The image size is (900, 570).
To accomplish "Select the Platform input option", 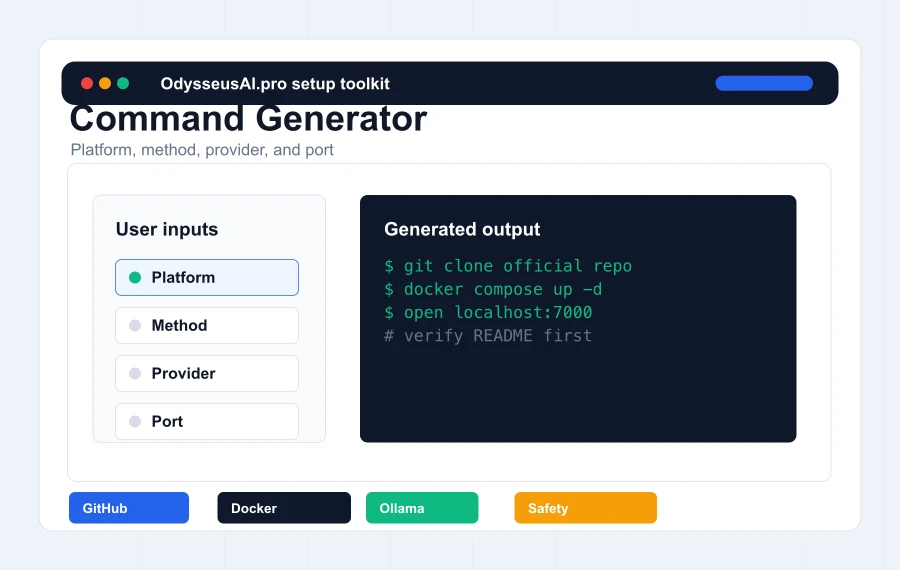I will [x=207, y=277].
